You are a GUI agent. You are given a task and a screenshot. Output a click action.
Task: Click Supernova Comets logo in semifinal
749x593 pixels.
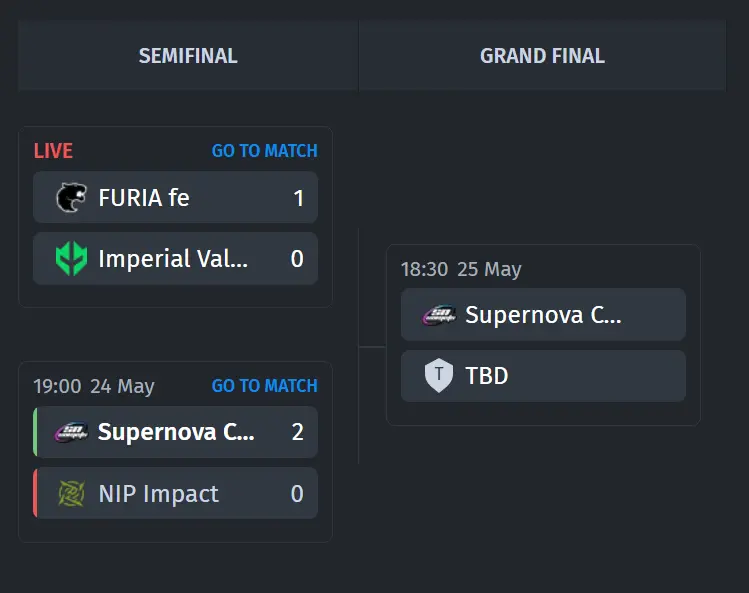pos(71,432)
